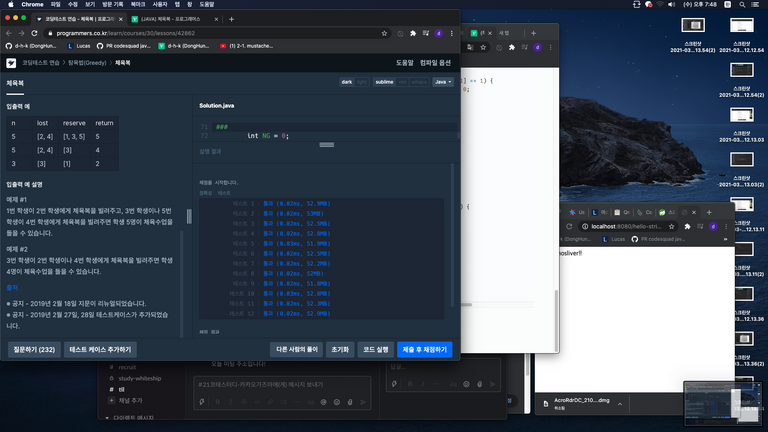Click 초기화 reset button

coord(340,350)
